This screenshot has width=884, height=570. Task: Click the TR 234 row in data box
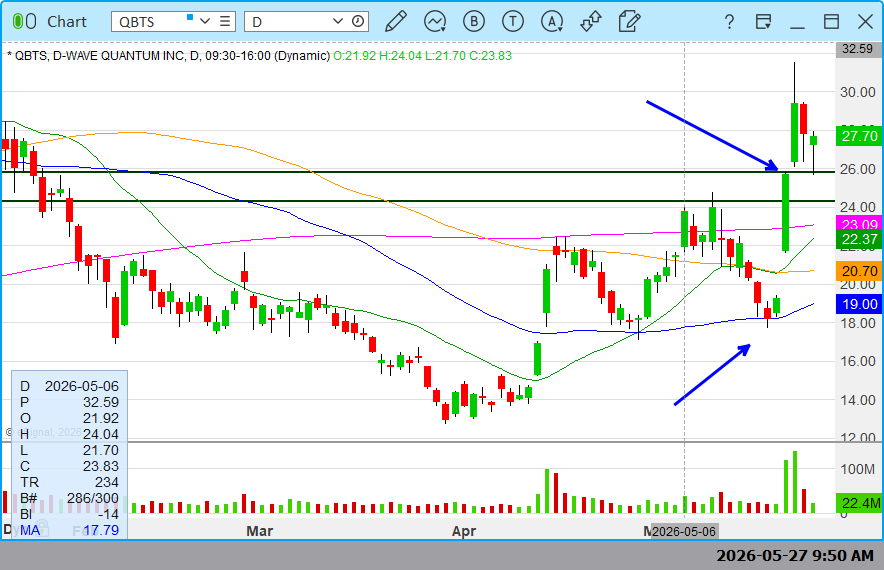point(69,482)
